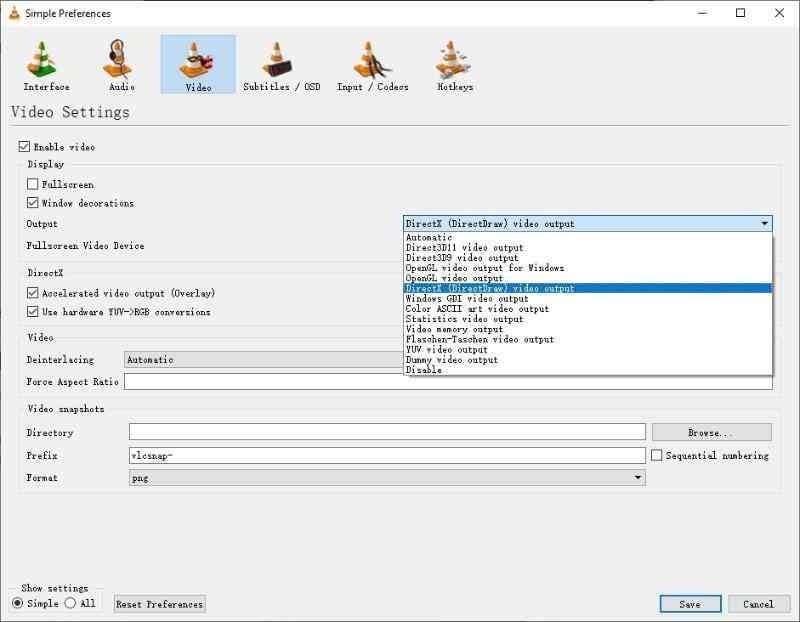This screenshot has height=622, width=800.
Task: Maximize the Simple Preferences window
Action: pos(740,13)
